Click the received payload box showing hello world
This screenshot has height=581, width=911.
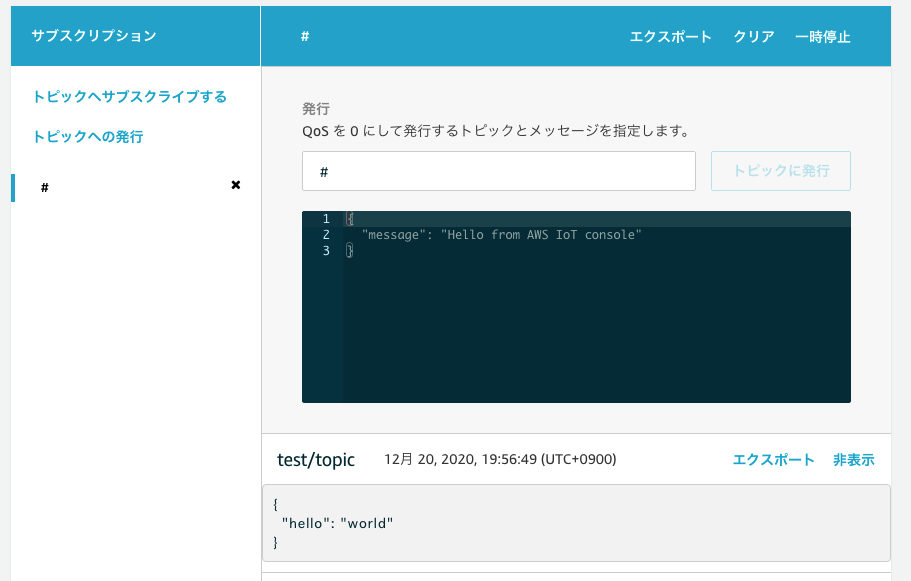(575, 523)
